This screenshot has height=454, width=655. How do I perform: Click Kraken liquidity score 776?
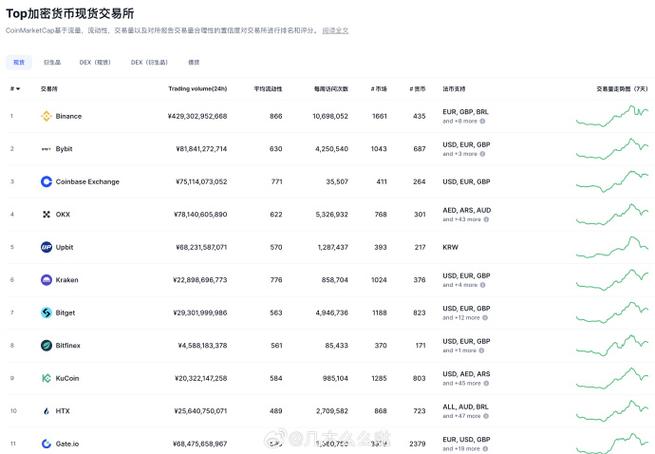[276, 280]
